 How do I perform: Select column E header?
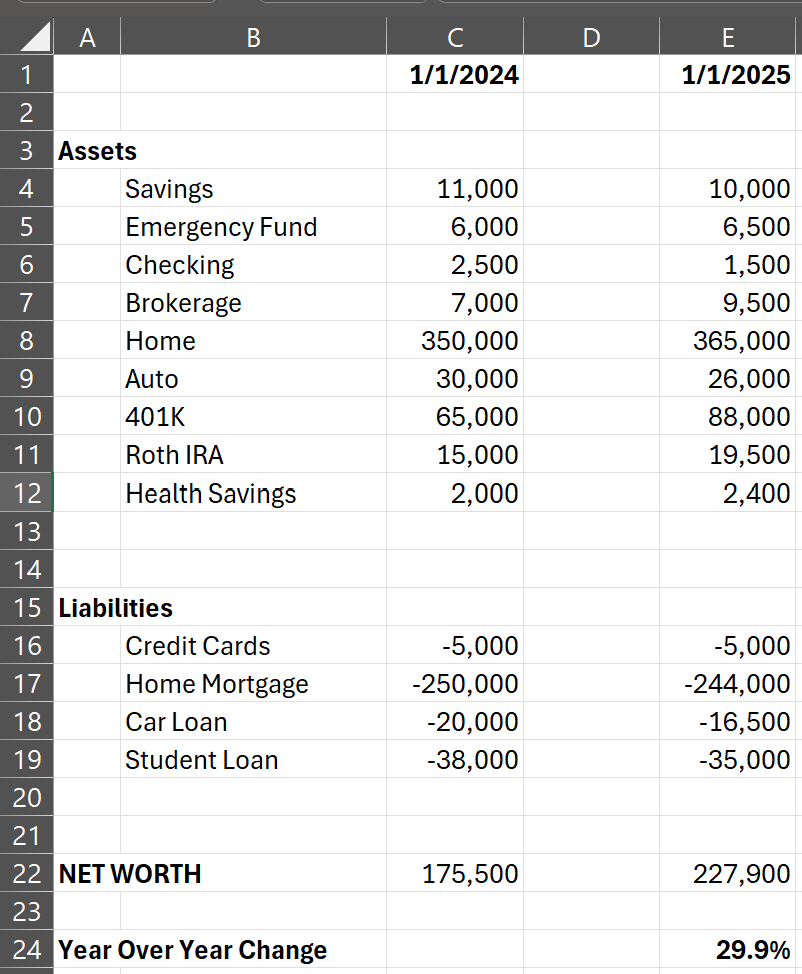[x=728, y=38]
